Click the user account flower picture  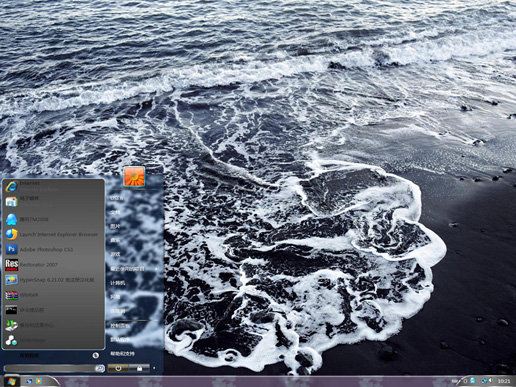click(135, 176)
